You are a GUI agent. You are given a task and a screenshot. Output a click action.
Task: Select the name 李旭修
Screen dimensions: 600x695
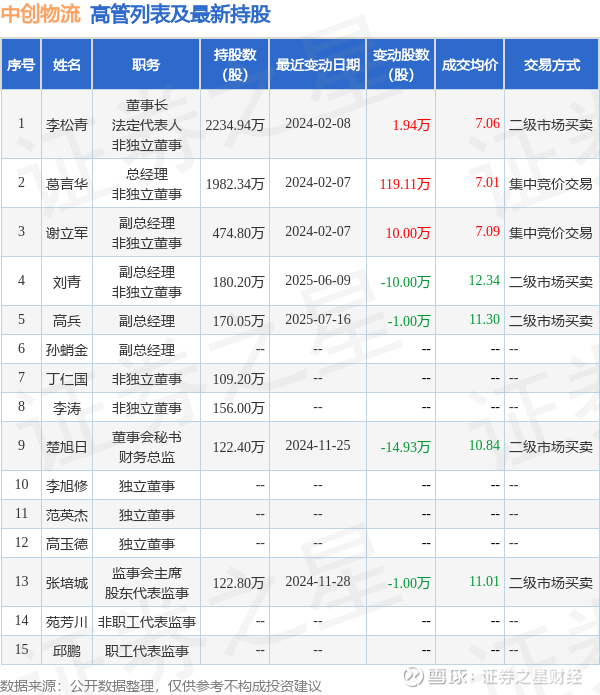pos(66,486)
